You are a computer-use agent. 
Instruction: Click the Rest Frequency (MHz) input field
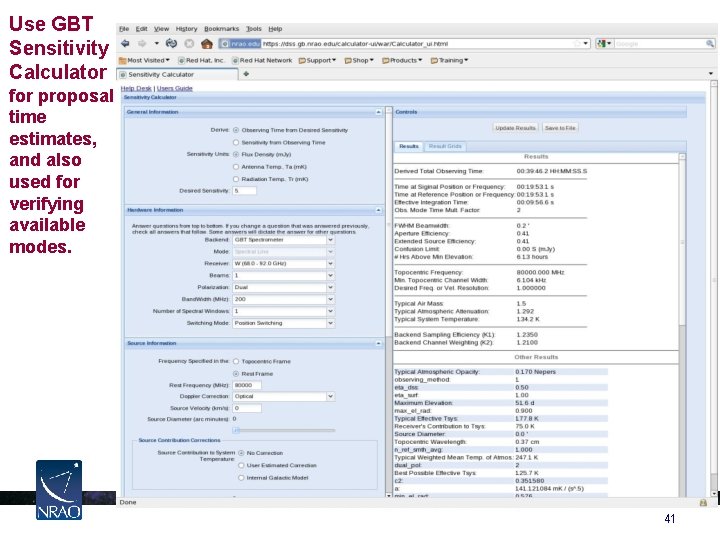point(247,385)
